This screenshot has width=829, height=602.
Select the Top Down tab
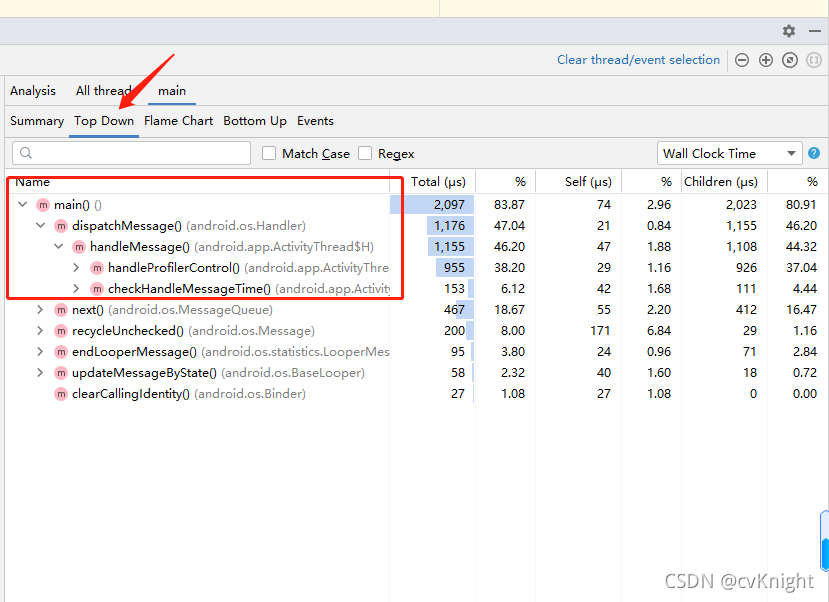[x=104, y=121]
